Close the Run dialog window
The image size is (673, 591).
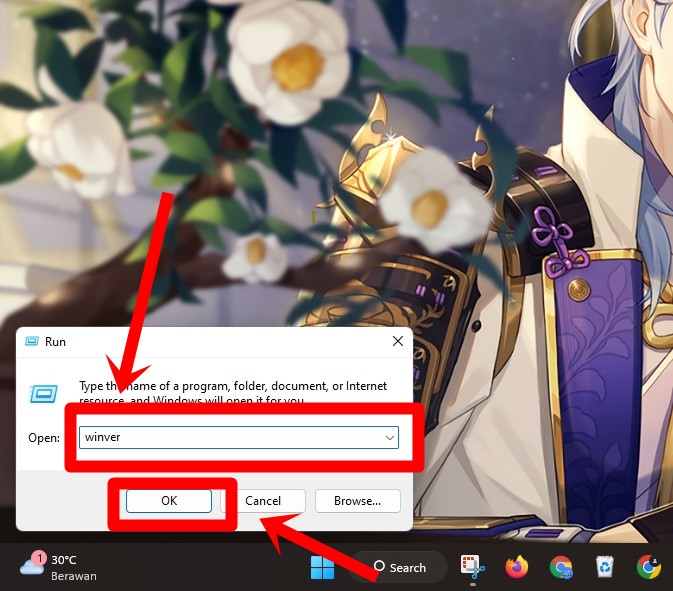click(x=398, y=341)
